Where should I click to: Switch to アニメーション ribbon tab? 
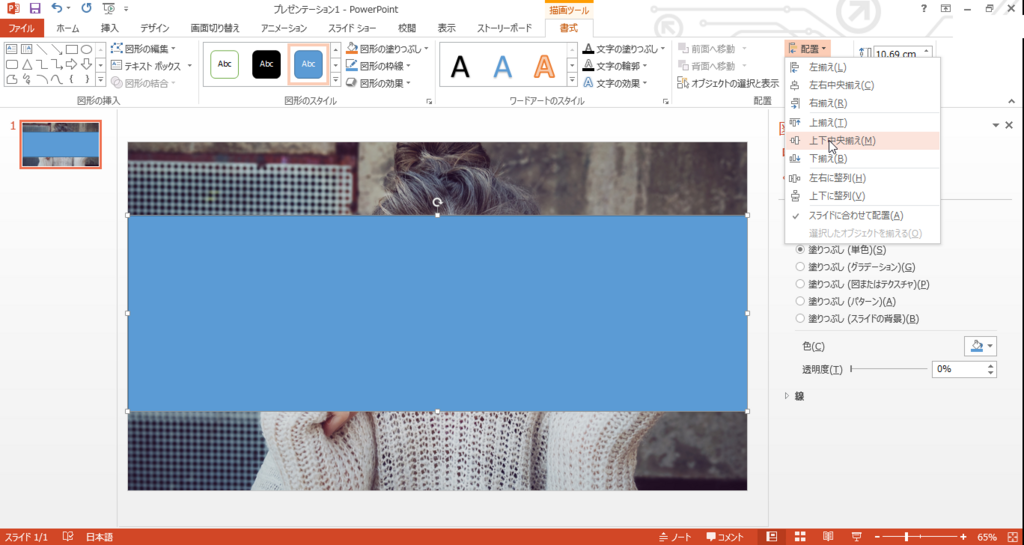point(283,28)
